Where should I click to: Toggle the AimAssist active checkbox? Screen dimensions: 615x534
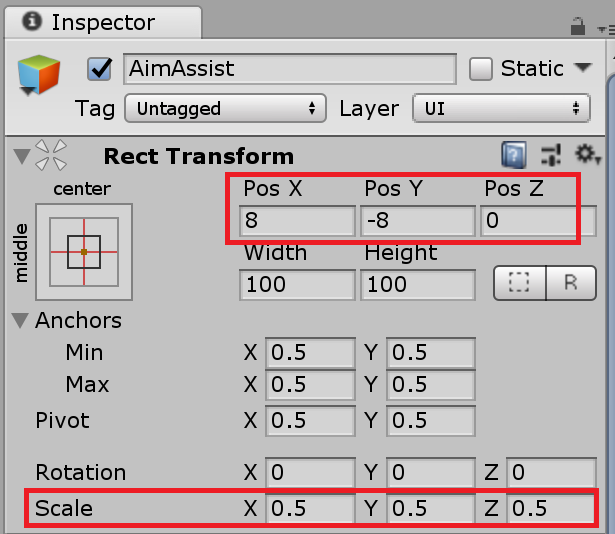(x=100, y=69)
